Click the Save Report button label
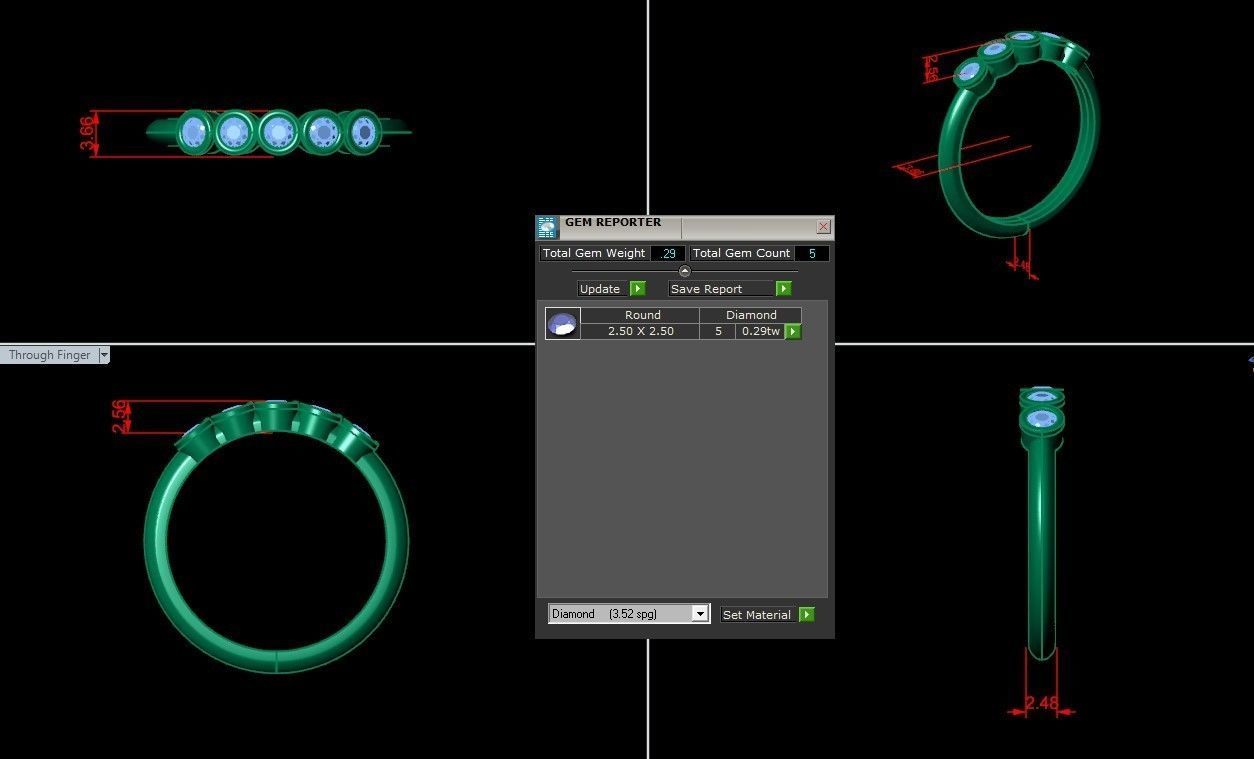This screenshot has width=1254, height=759. coord(706,289)
